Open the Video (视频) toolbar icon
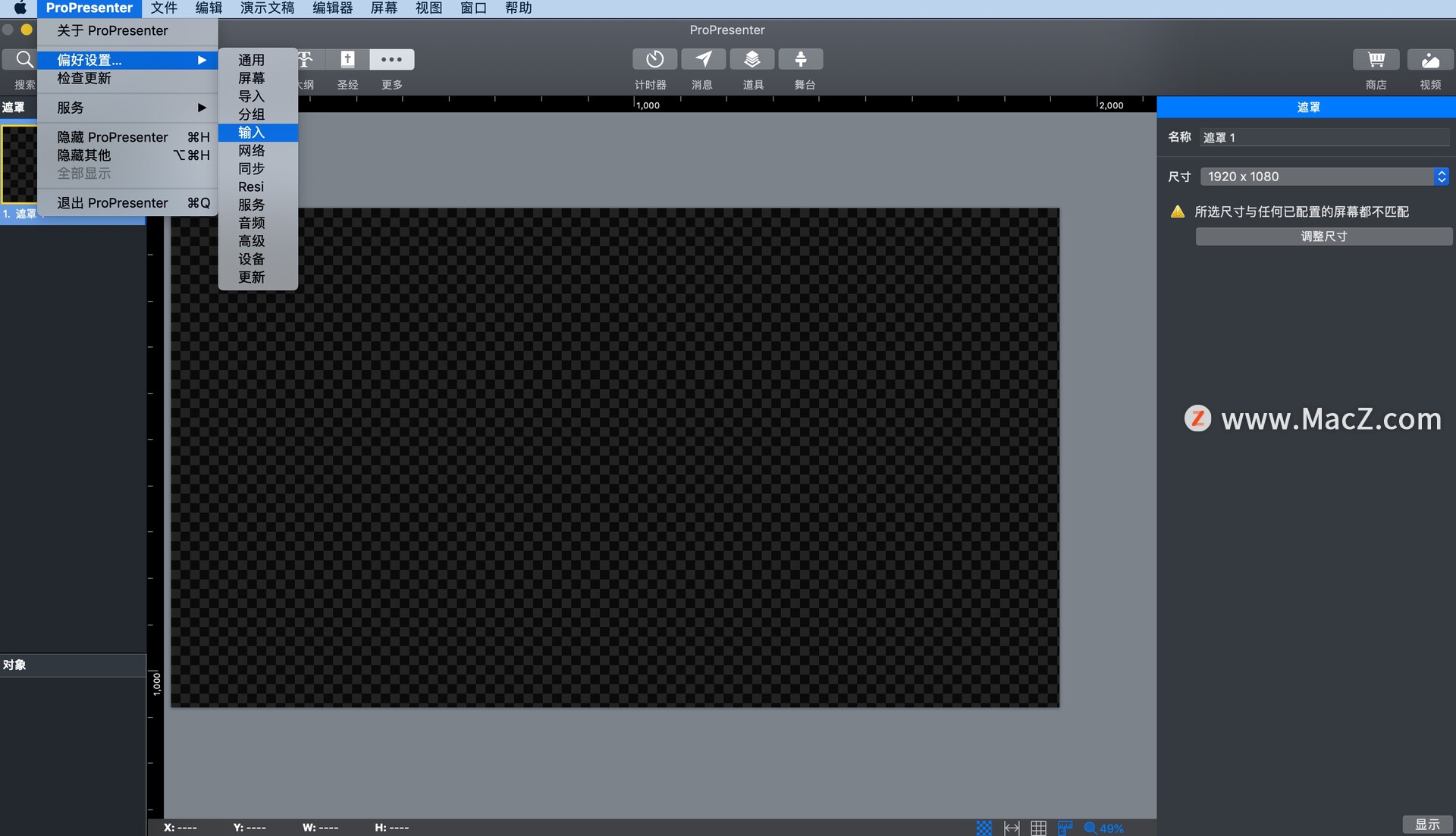Screen dimensions: 1456x836 (x=1430, y=59)
